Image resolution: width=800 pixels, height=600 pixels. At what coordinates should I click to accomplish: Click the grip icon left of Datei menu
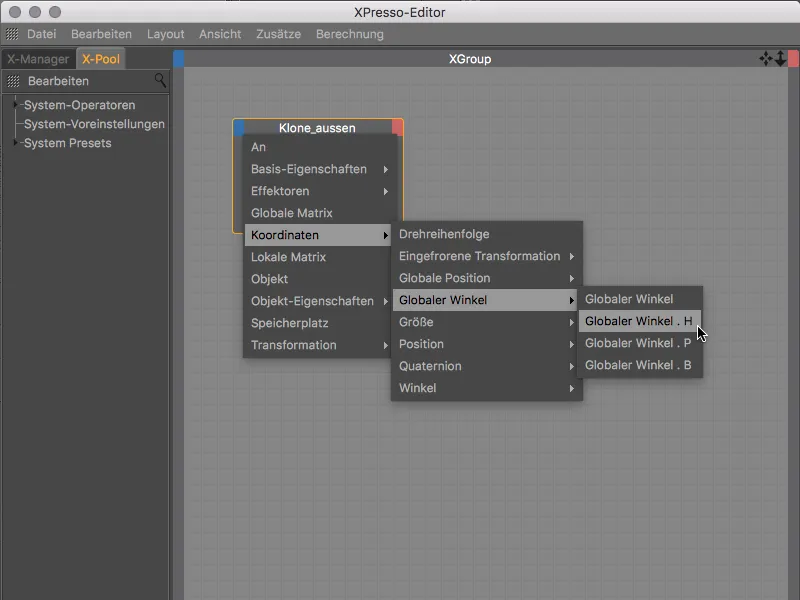pyautogui.click(x=12, y=34)
